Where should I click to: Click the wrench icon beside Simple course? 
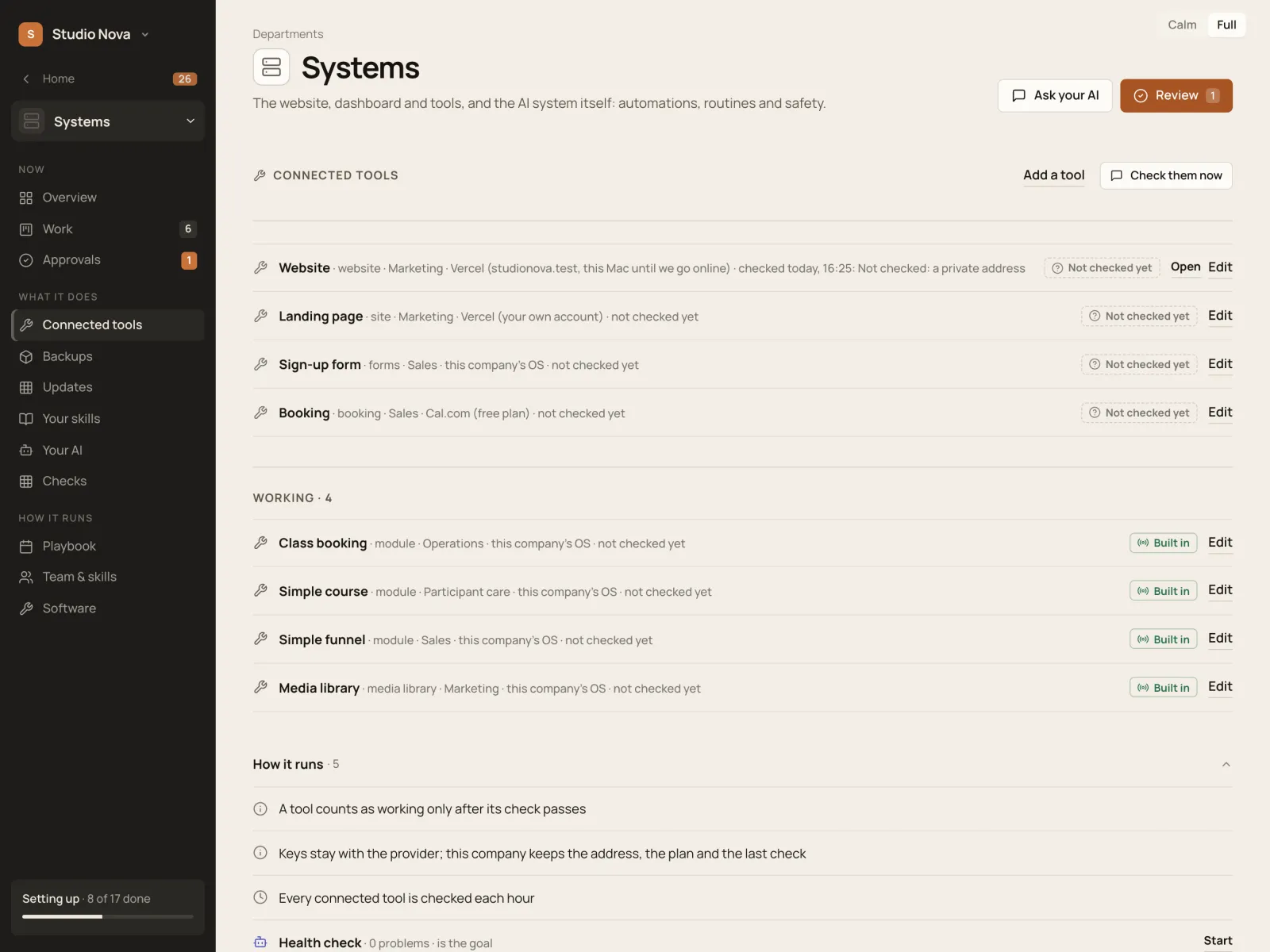coord(260,591)
